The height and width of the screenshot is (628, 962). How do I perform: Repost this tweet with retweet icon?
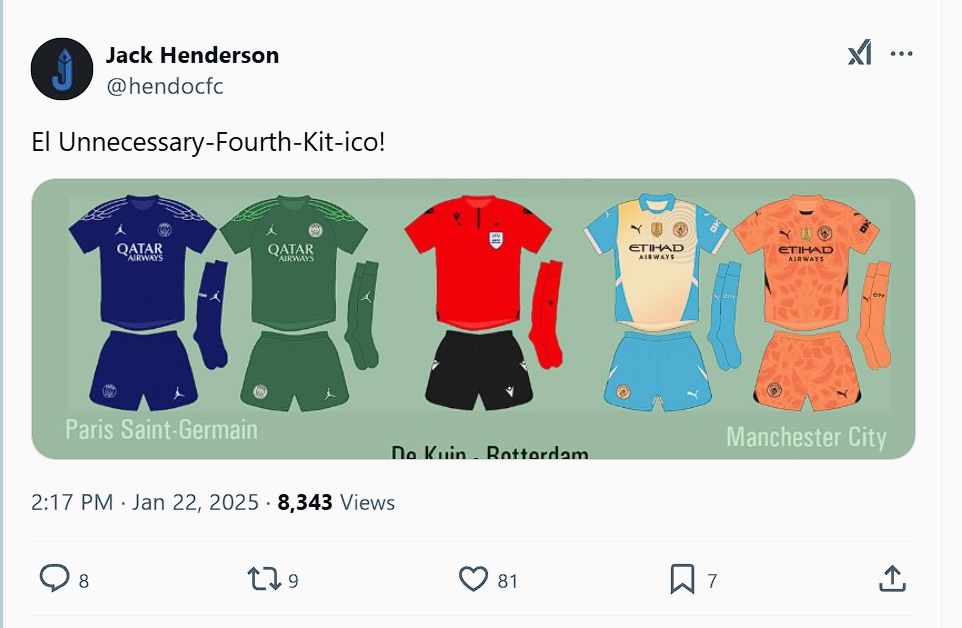pos(263,579)
